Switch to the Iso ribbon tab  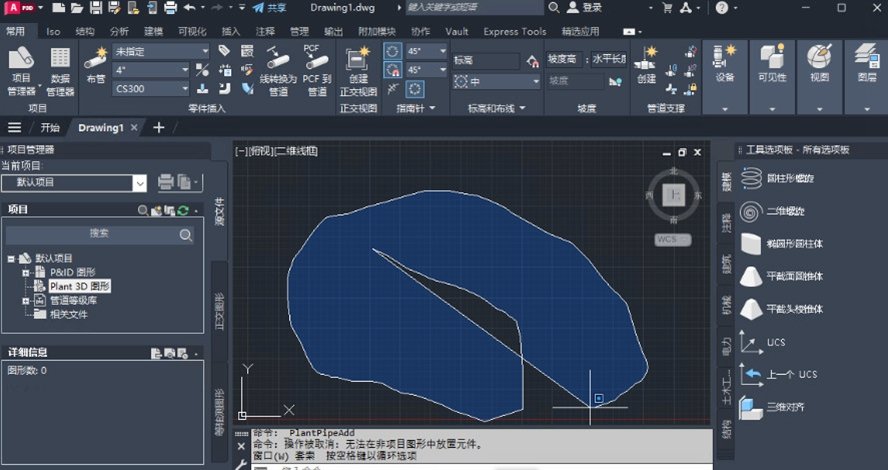coord(53,31)
